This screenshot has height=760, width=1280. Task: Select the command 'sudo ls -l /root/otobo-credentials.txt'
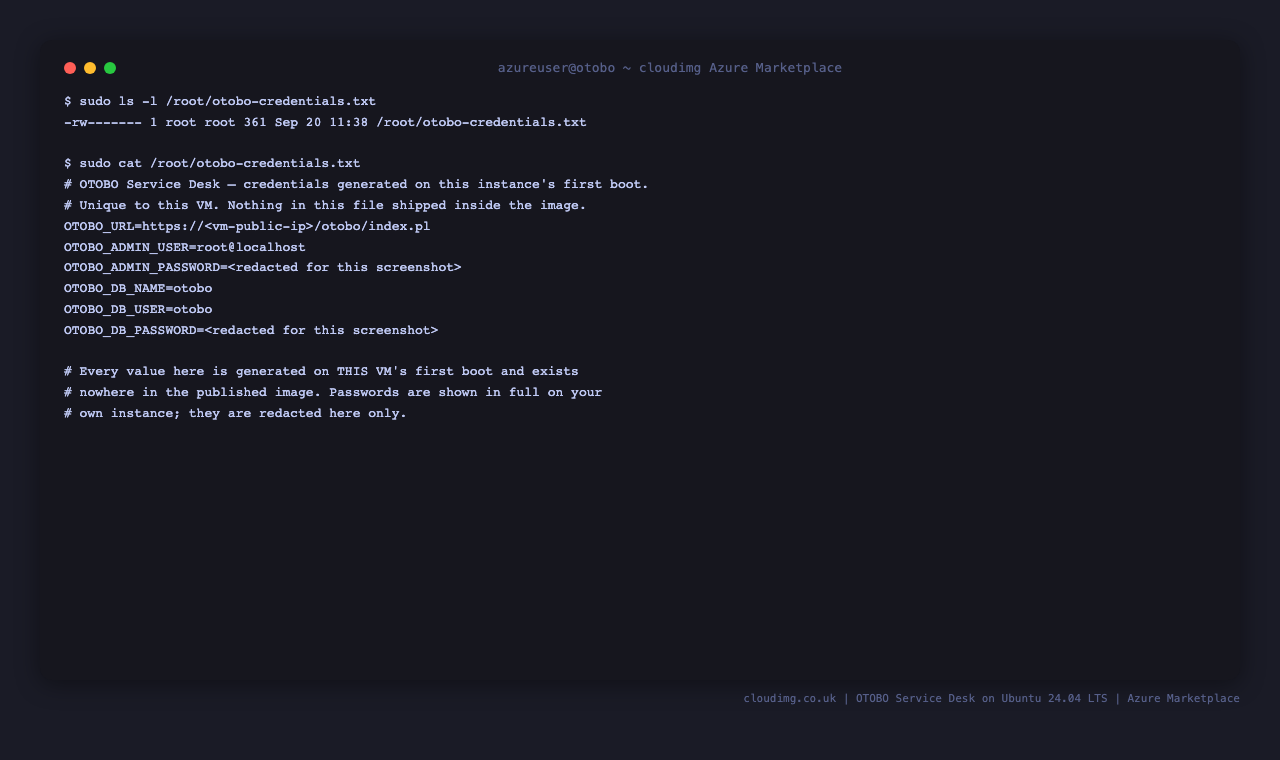click(x=228, y=102)
